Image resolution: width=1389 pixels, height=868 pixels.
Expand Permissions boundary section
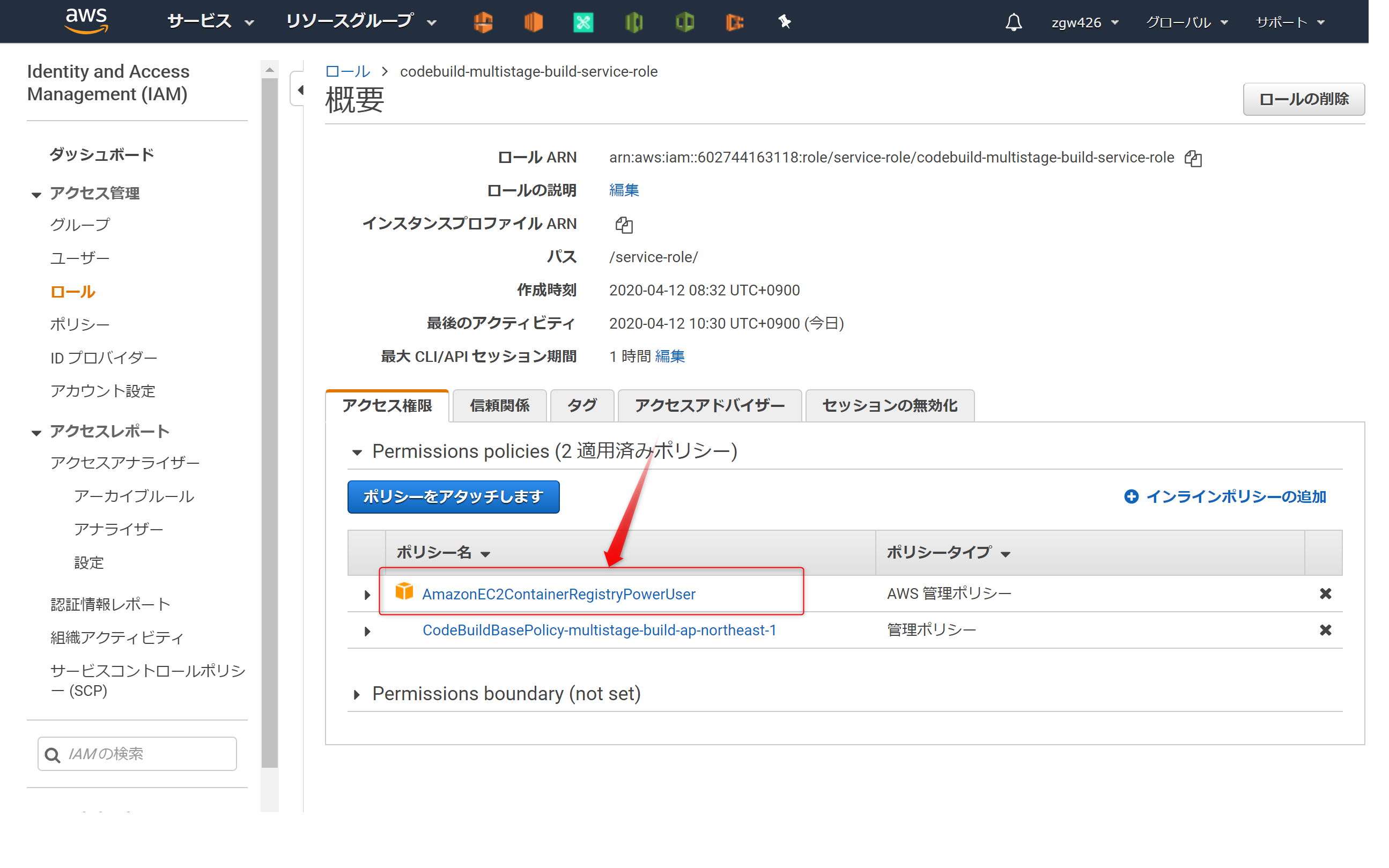[357, 695]
